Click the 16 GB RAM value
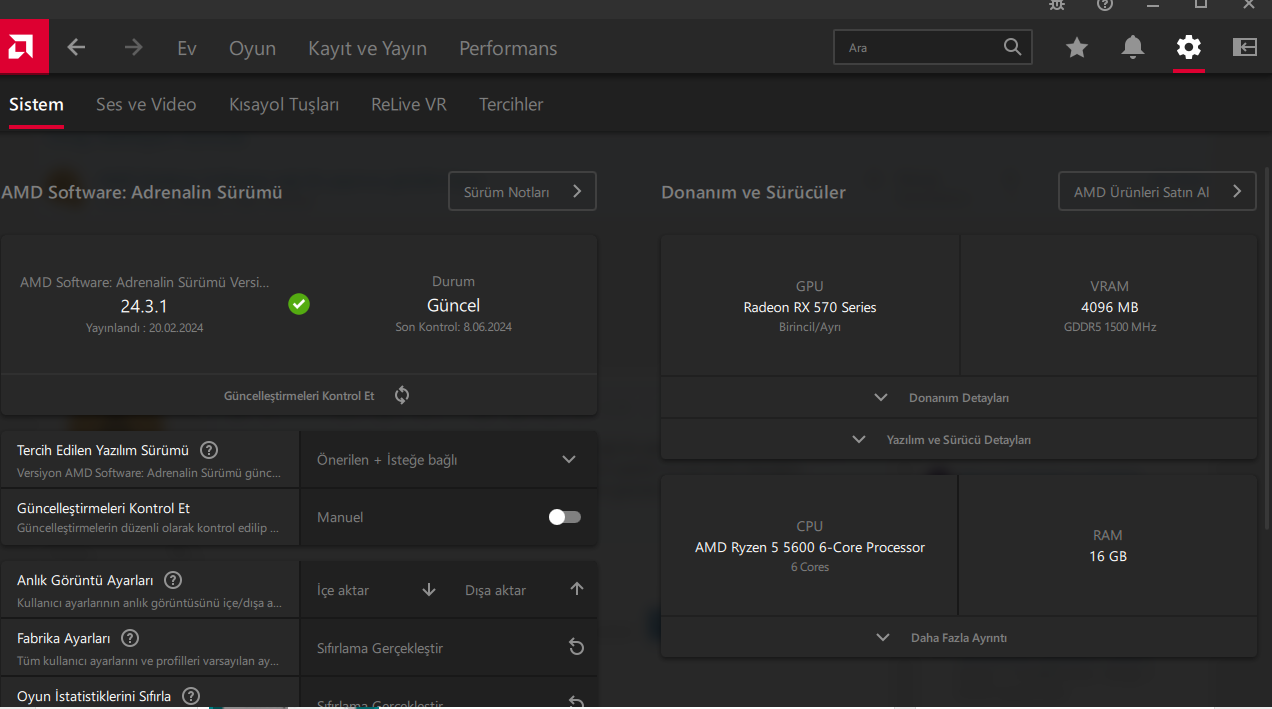 [x=1108, y=556]
